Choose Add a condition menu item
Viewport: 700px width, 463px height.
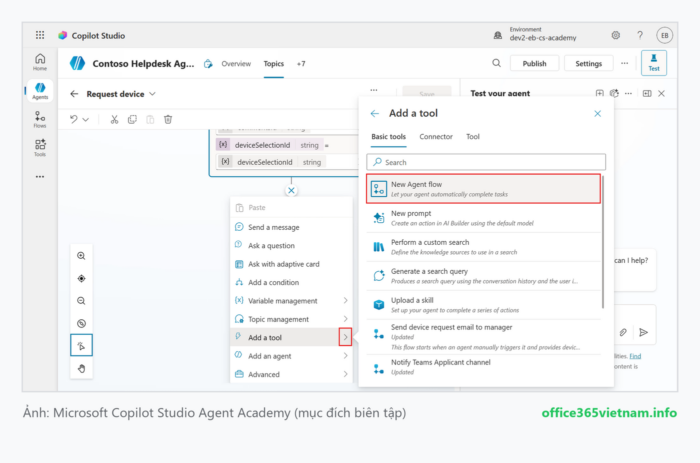point(291,282)
